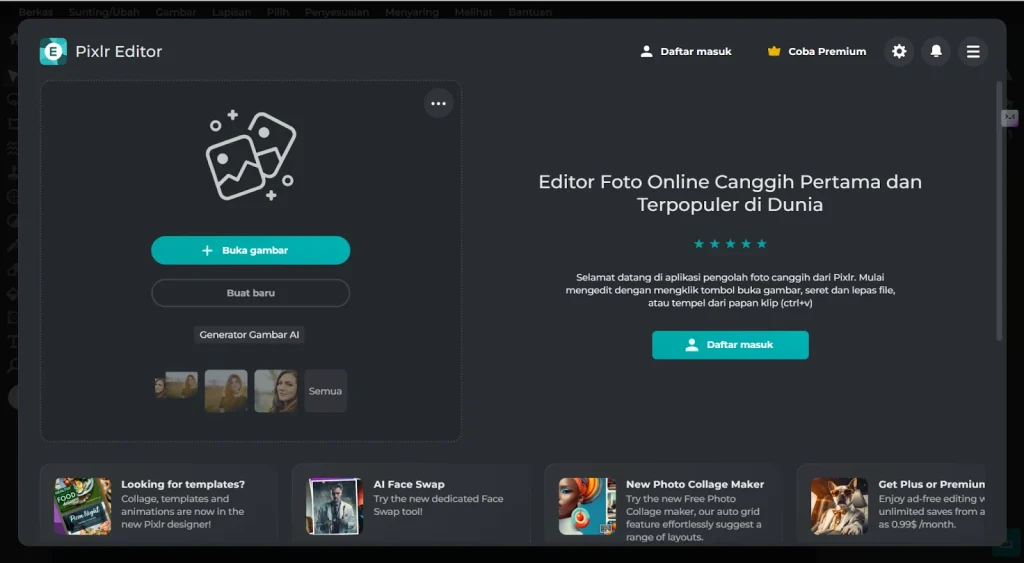Open the notifications bell

point(936,52)
